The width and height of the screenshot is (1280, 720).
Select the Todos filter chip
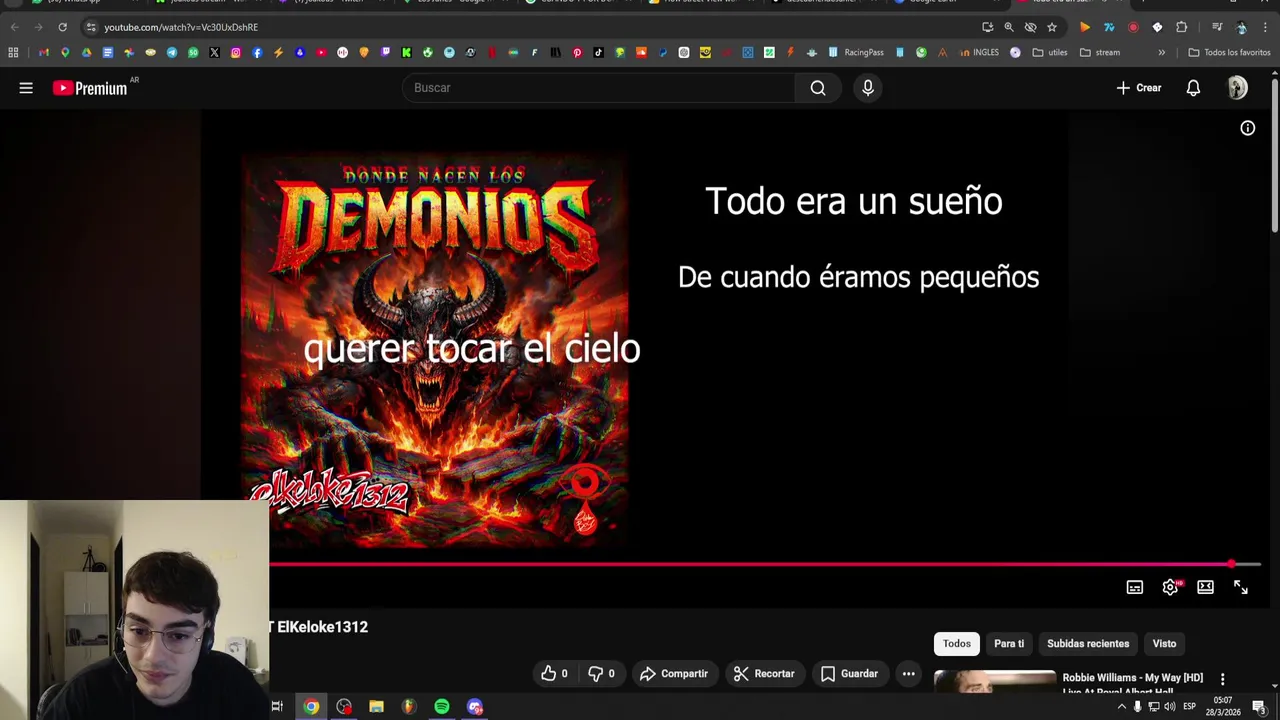click(957, 644)
